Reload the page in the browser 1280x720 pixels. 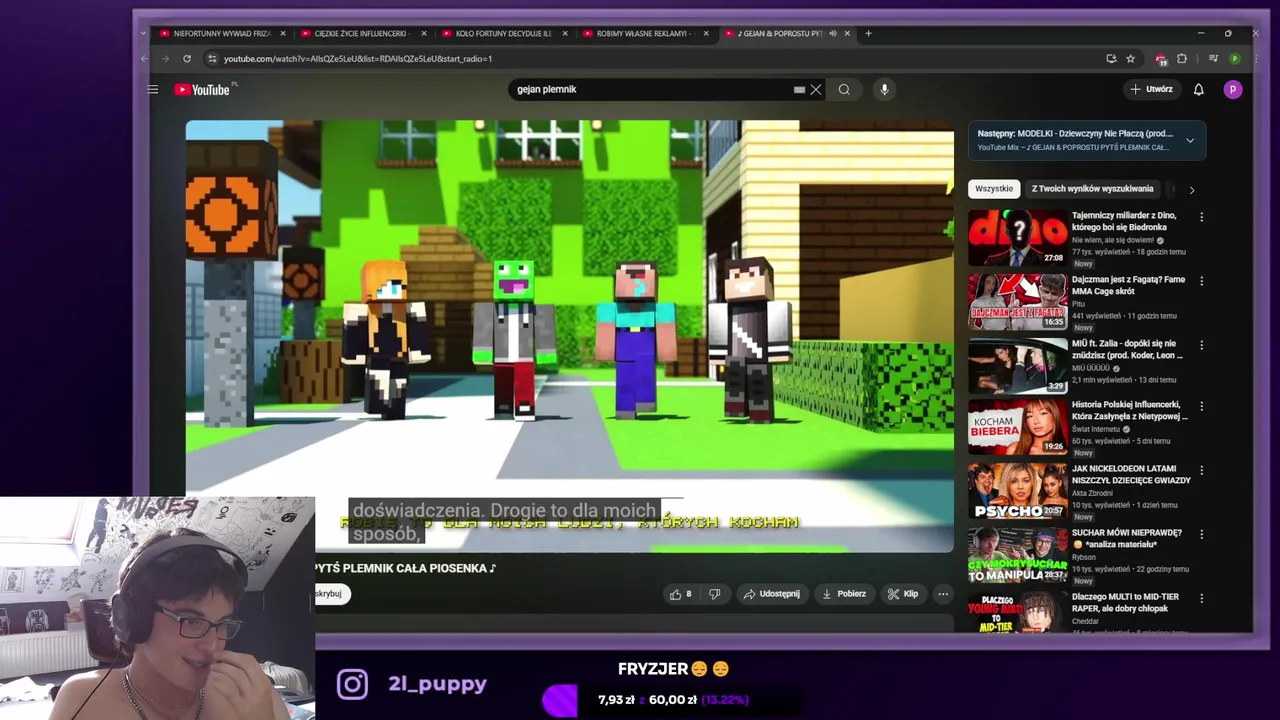186,58
